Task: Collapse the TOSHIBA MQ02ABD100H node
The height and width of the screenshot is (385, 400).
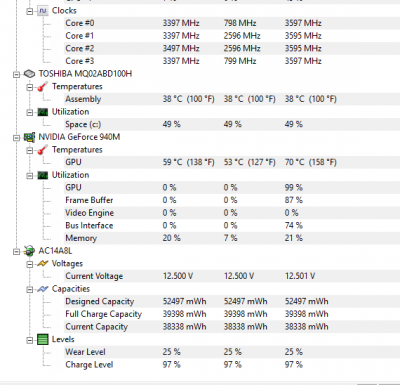Action: coord(16,75)
